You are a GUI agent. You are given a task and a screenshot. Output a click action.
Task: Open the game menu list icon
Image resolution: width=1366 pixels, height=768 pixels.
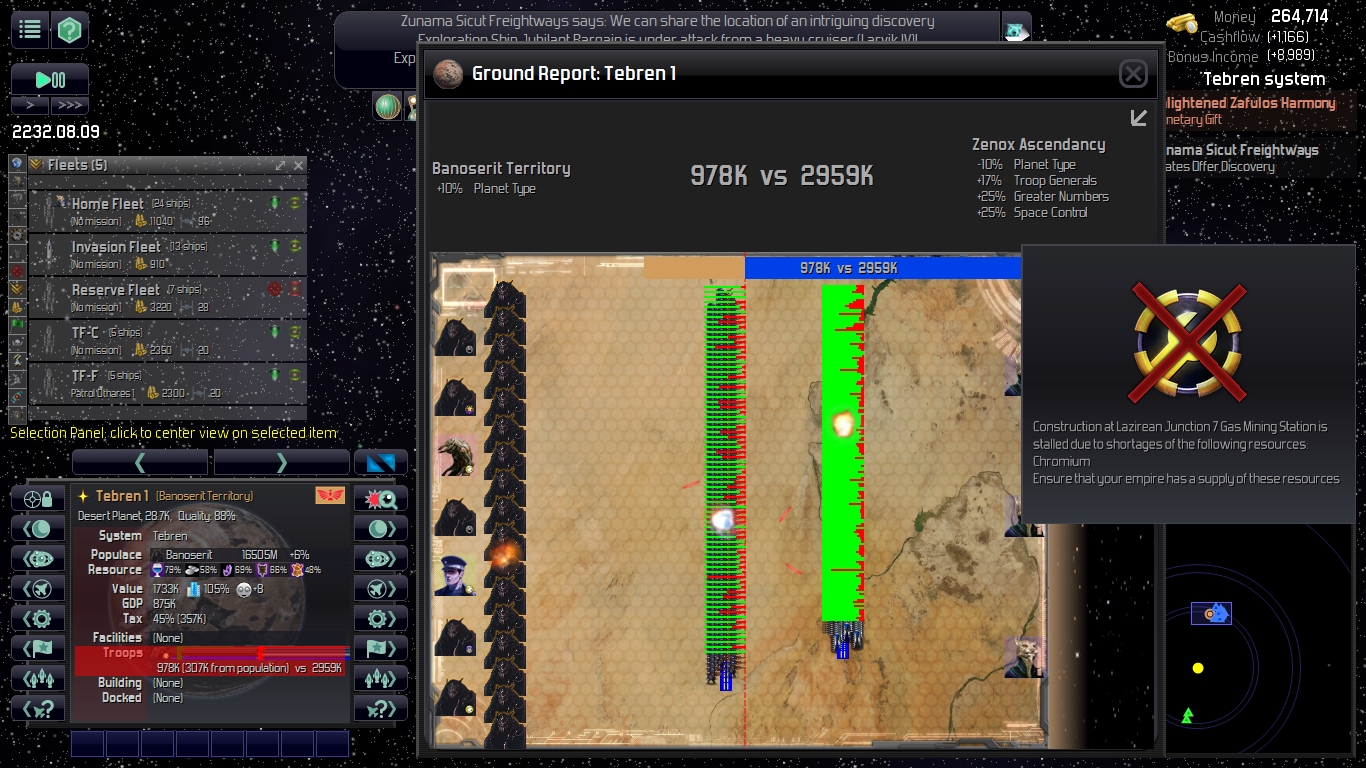point(30,29)
